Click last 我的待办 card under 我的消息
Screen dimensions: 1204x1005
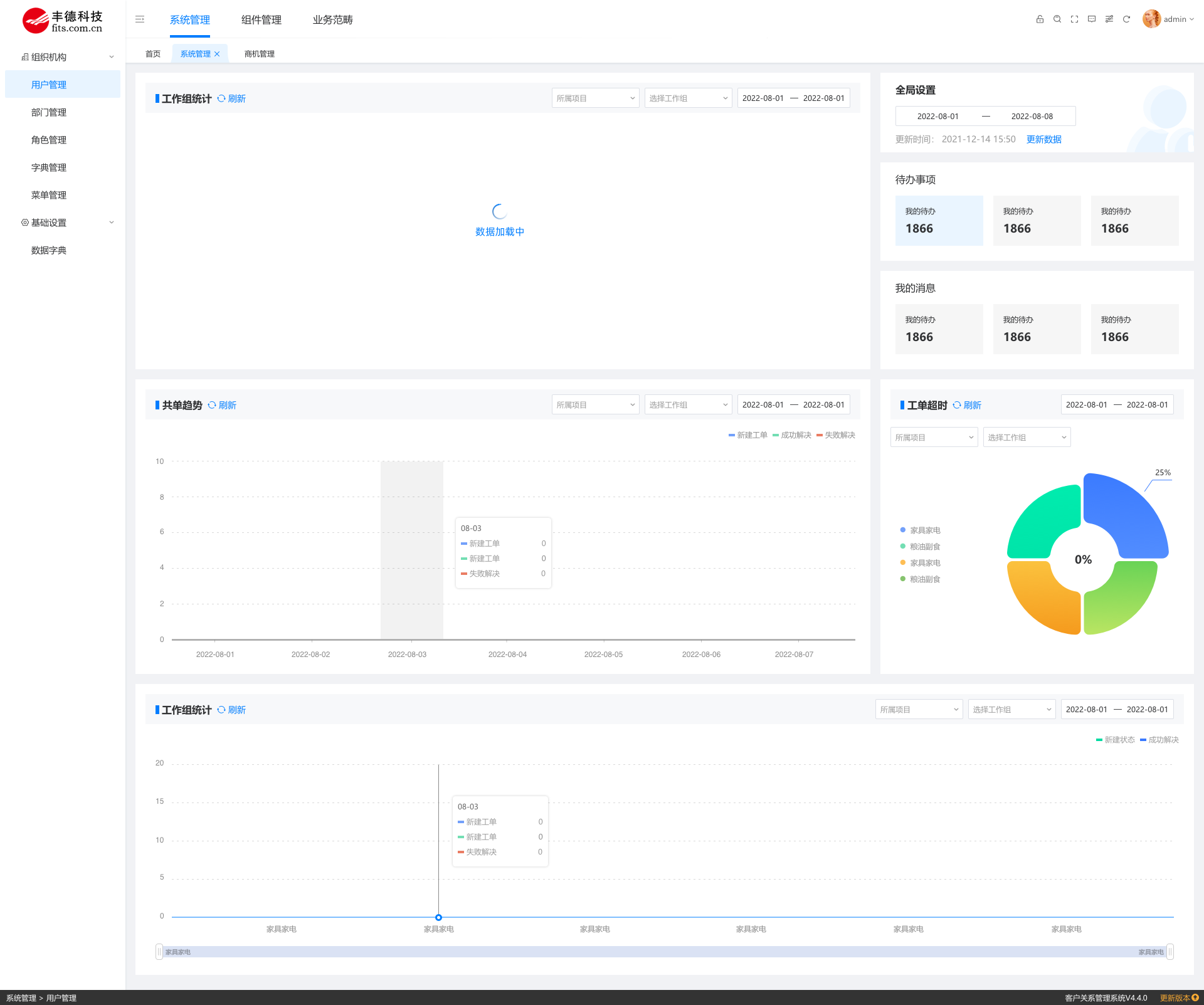pos(1135,329)
